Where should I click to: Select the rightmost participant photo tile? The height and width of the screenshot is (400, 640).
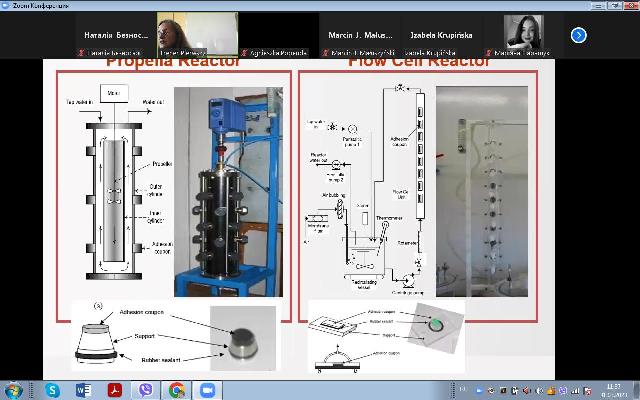[523, 35]
